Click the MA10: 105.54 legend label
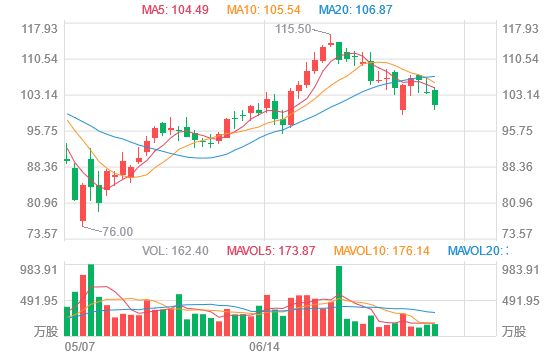Image resolution: width=560 pixels, height=360 pixels. click(x=264, y=10)
